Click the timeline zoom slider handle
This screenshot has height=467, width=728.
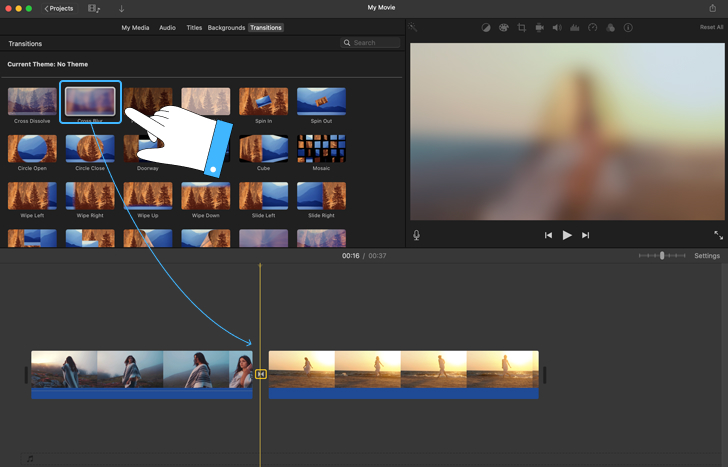tap(662, 255)
